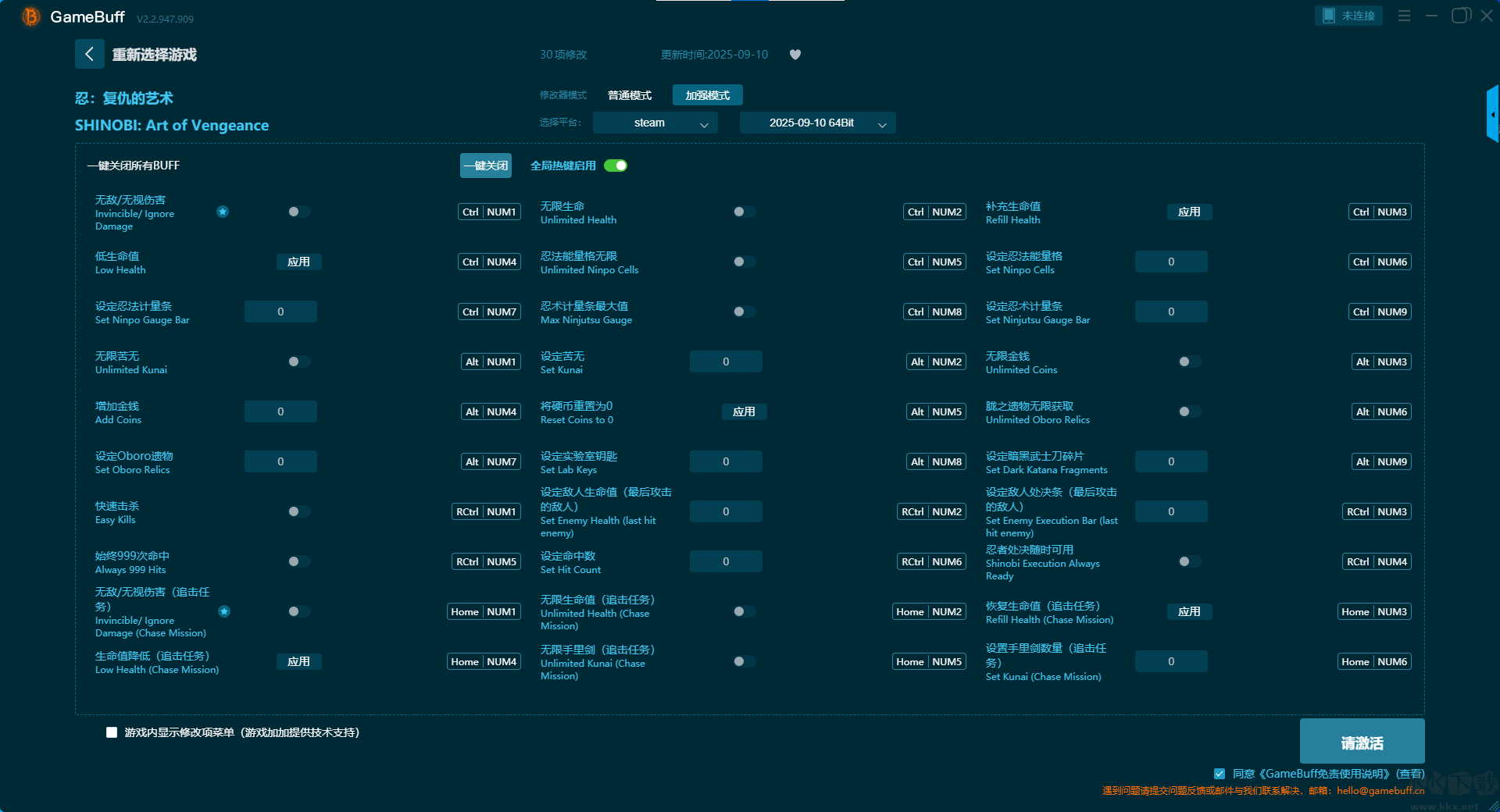Turn on Unlimited Health toggle

(x=744, y=212)
